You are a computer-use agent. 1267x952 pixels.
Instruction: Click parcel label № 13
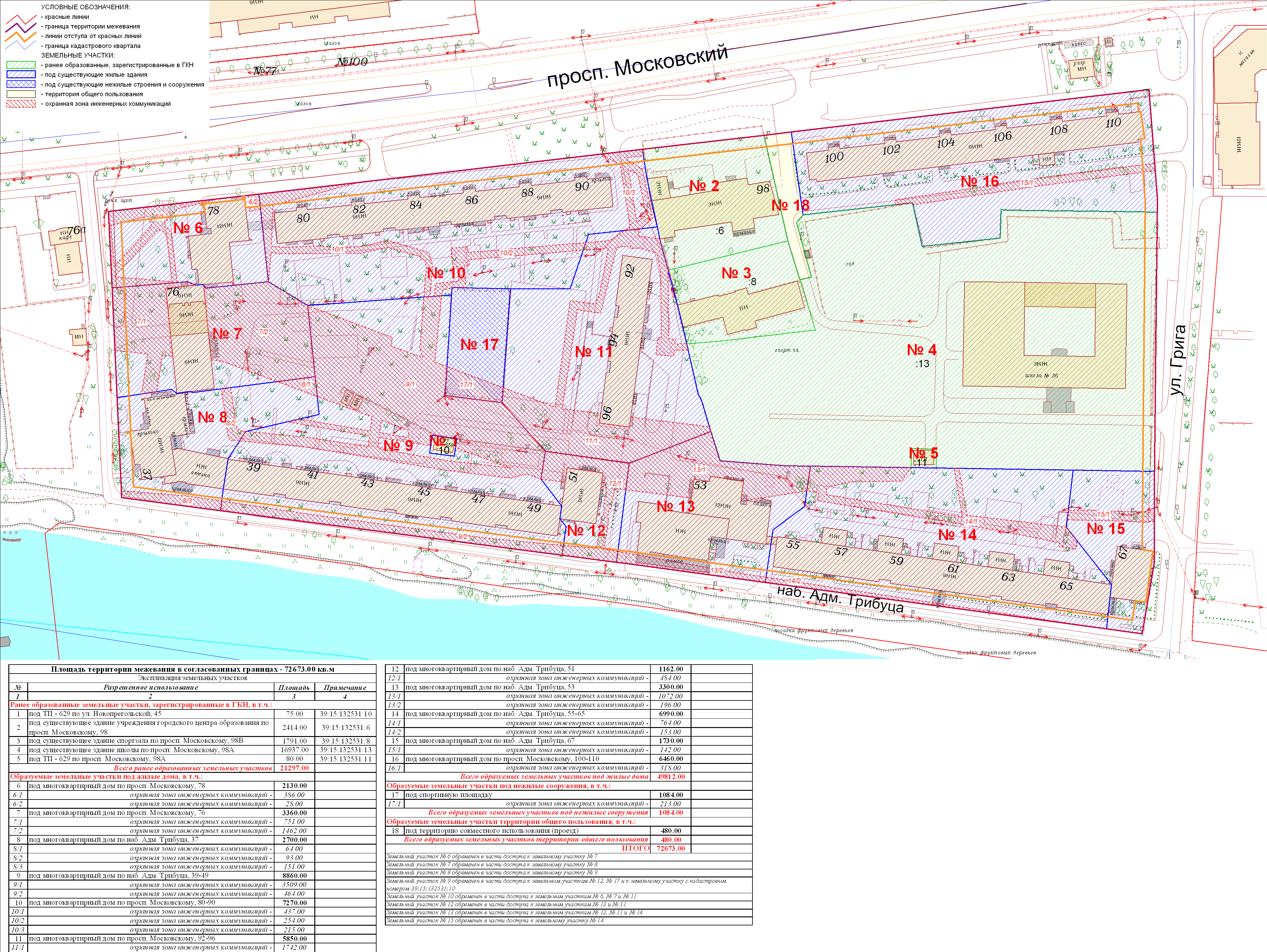[675, 506]
